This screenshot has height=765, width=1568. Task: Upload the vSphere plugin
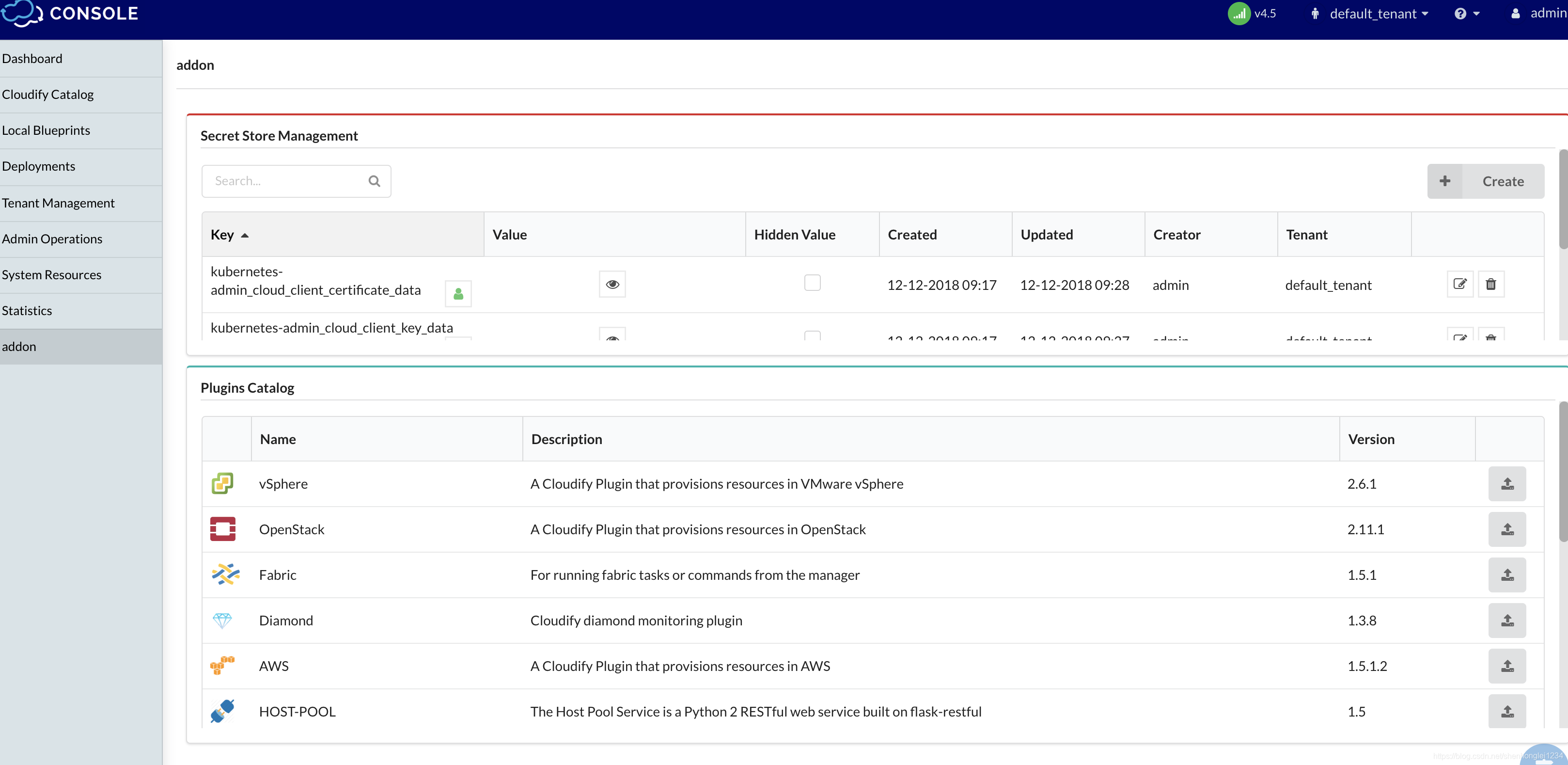(1507, 484)
